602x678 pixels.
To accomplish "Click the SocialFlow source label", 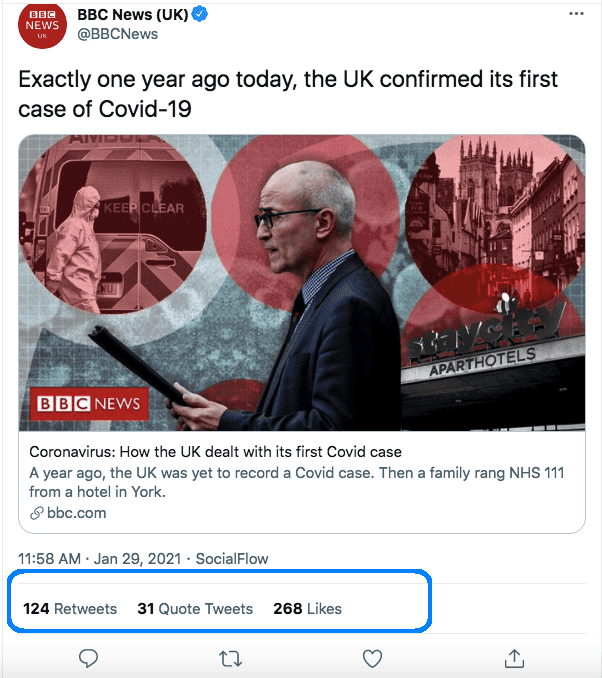I will coord(232,559).
